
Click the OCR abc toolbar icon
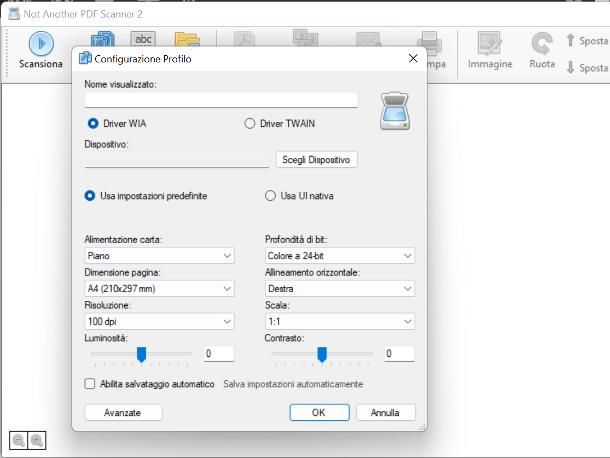143,39
